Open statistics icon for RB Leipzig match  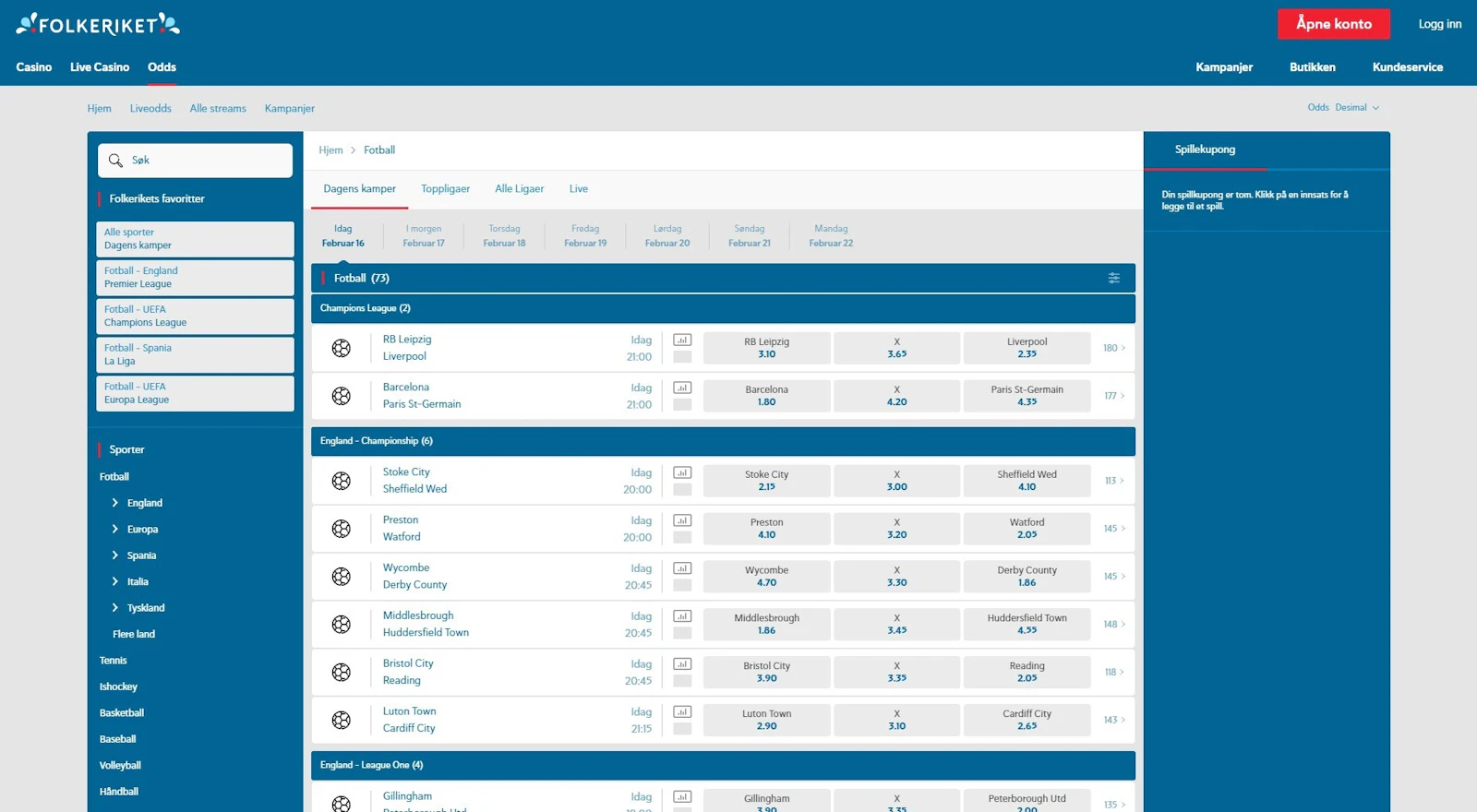(x=682, y=340)
